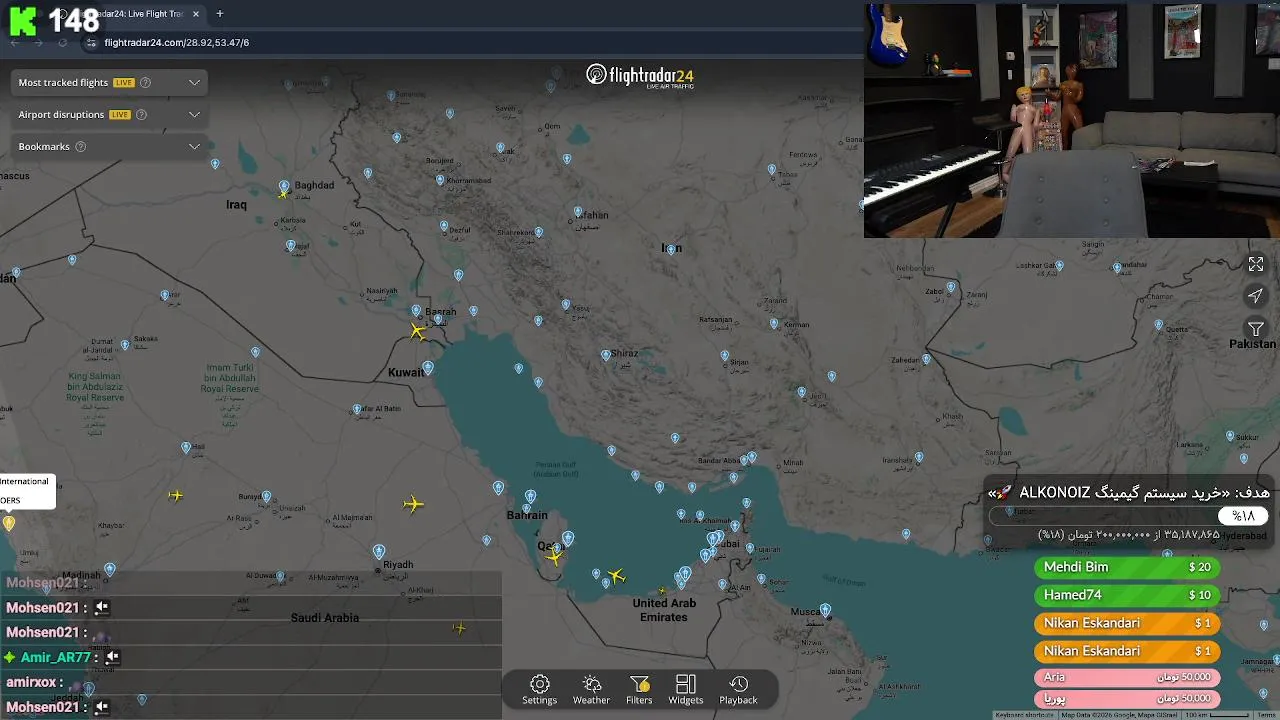Select the Quetta airport pin

pos(1159,326)
